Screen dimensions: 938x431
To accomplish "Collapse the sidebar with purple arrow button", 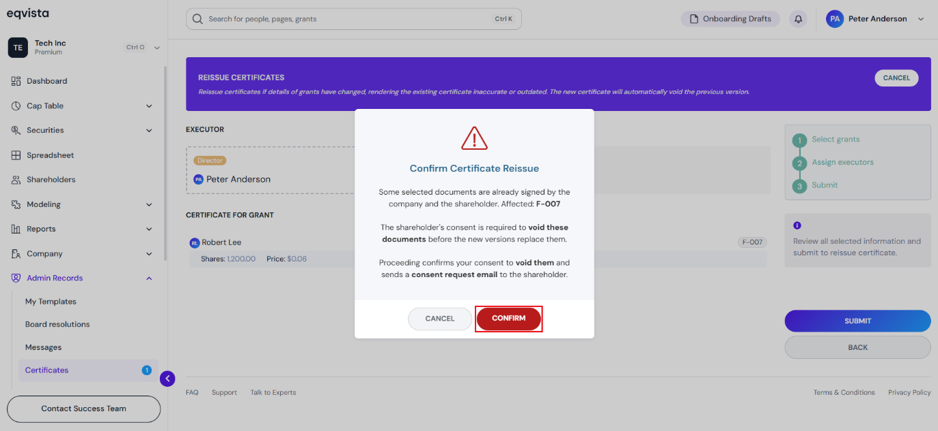I will [x=168, y=378].
